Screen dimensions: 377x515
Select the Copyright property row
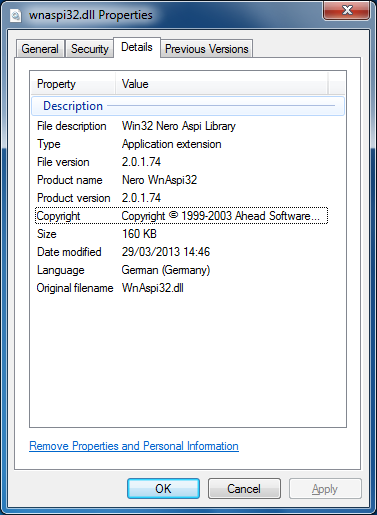tap(182, 216)
